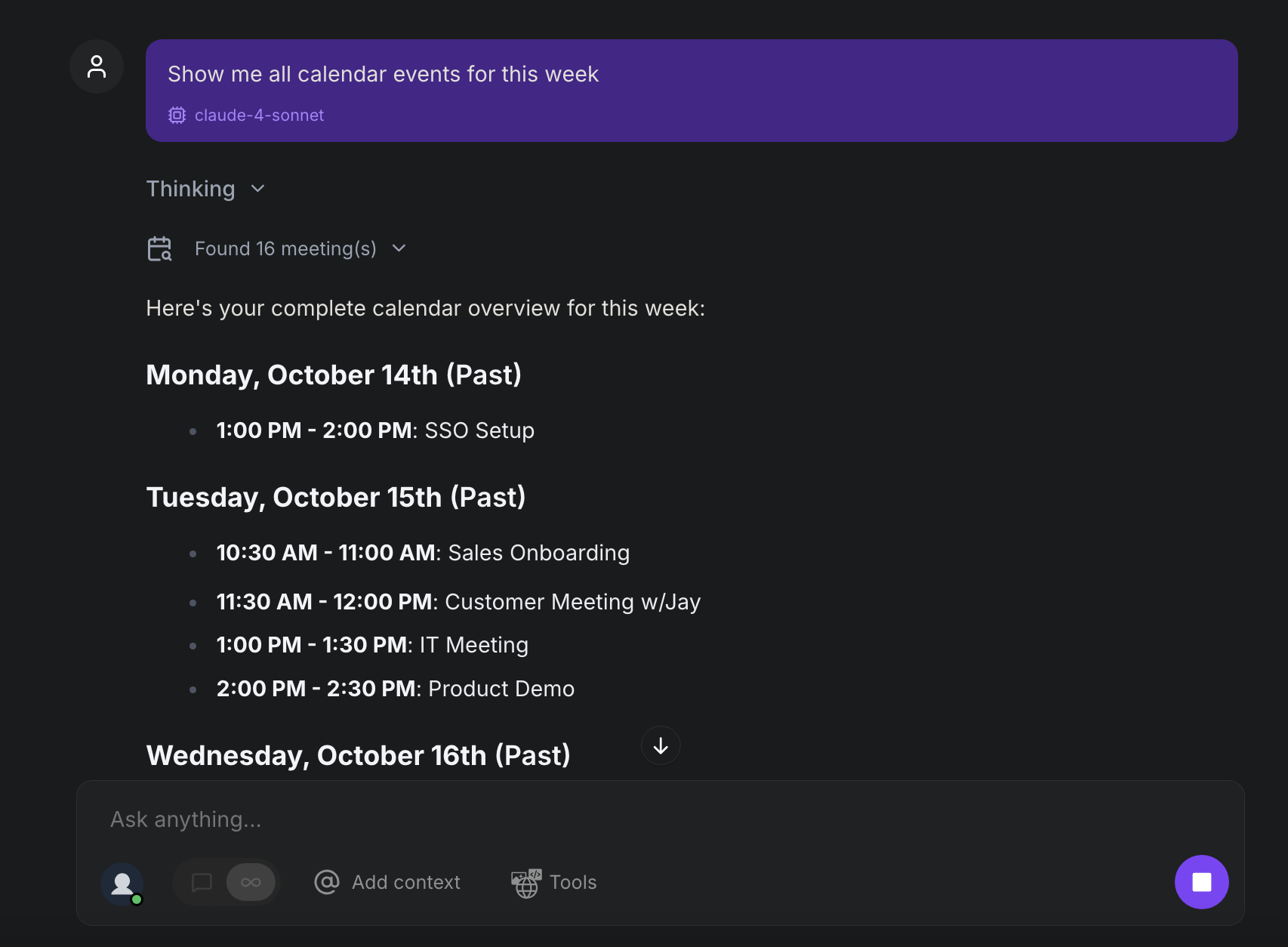This screenshot has height=947, width=1288.
Task: Switch the chat/infinity toggle to chat mode
Action: [x=201, y=882]
